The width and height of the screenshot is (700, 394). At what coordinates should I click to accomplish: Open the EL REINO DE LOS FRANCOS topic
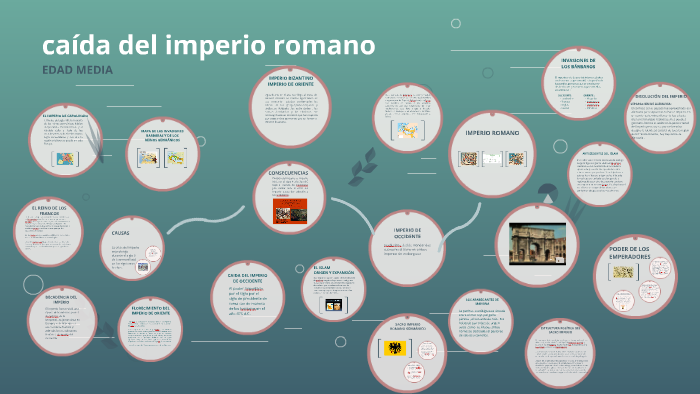point(48,232)
